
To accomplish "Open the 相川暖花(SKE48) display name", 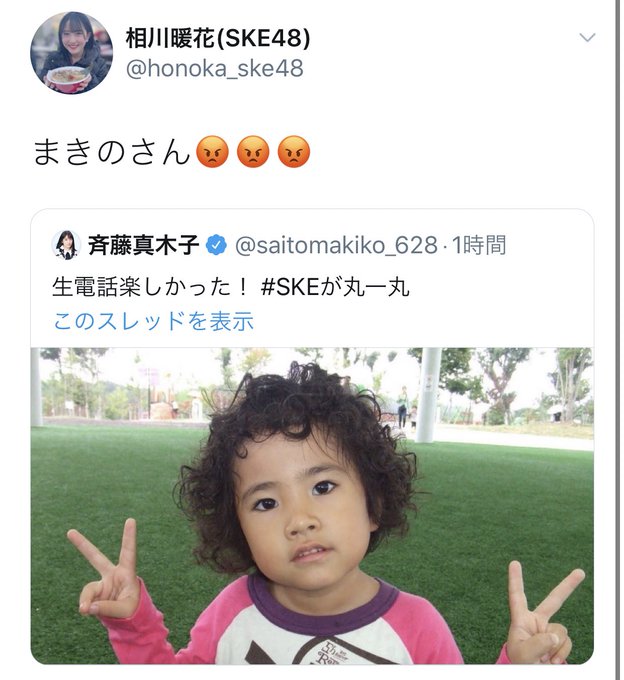I will pos(218,38).
